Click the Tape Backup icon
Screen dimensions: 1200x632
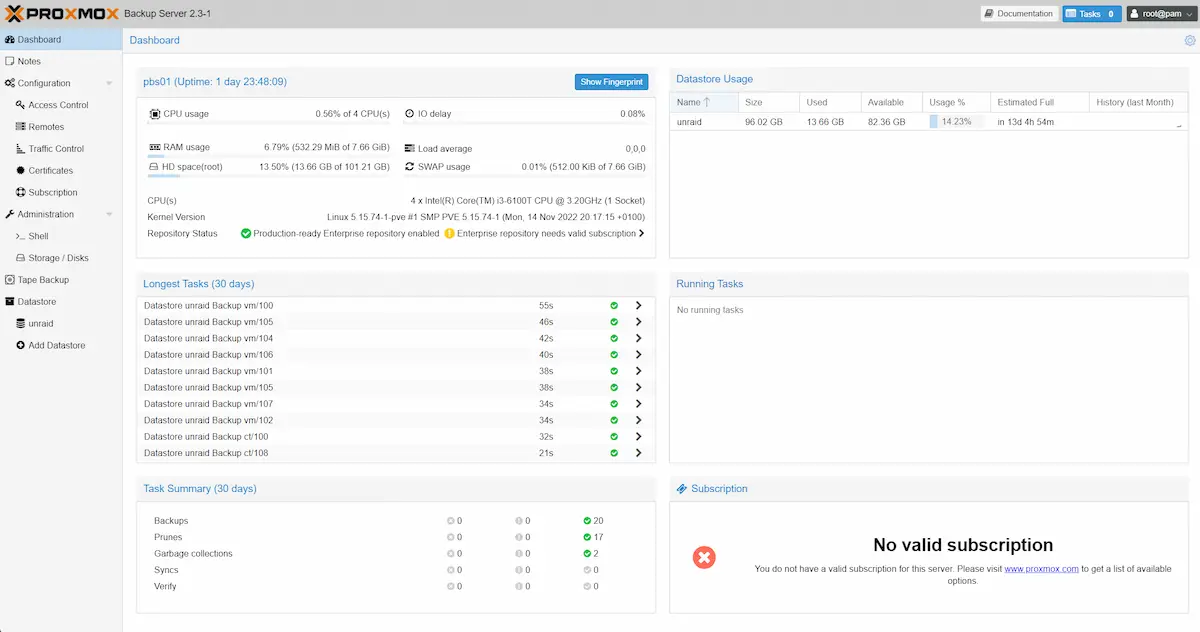(12, 279)
